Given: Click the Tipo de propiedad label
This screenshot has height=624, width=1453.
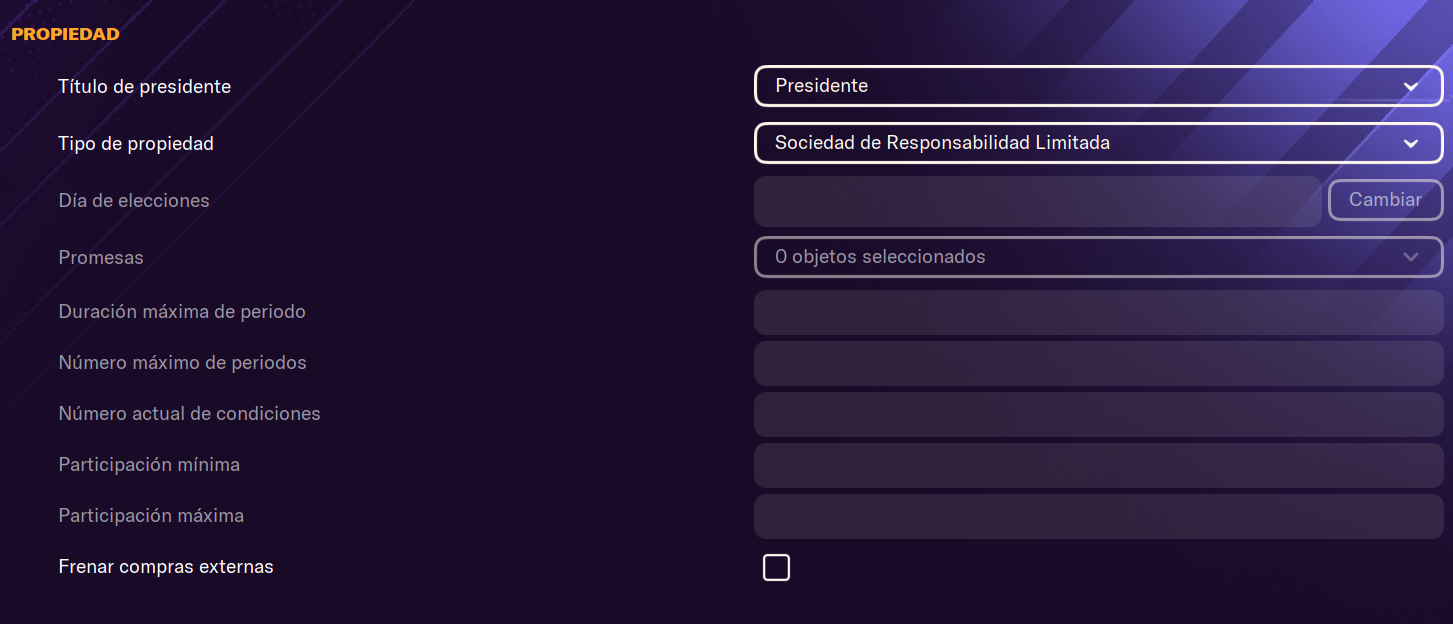Looking at the screenshot, I should click(x=136, y=144).
